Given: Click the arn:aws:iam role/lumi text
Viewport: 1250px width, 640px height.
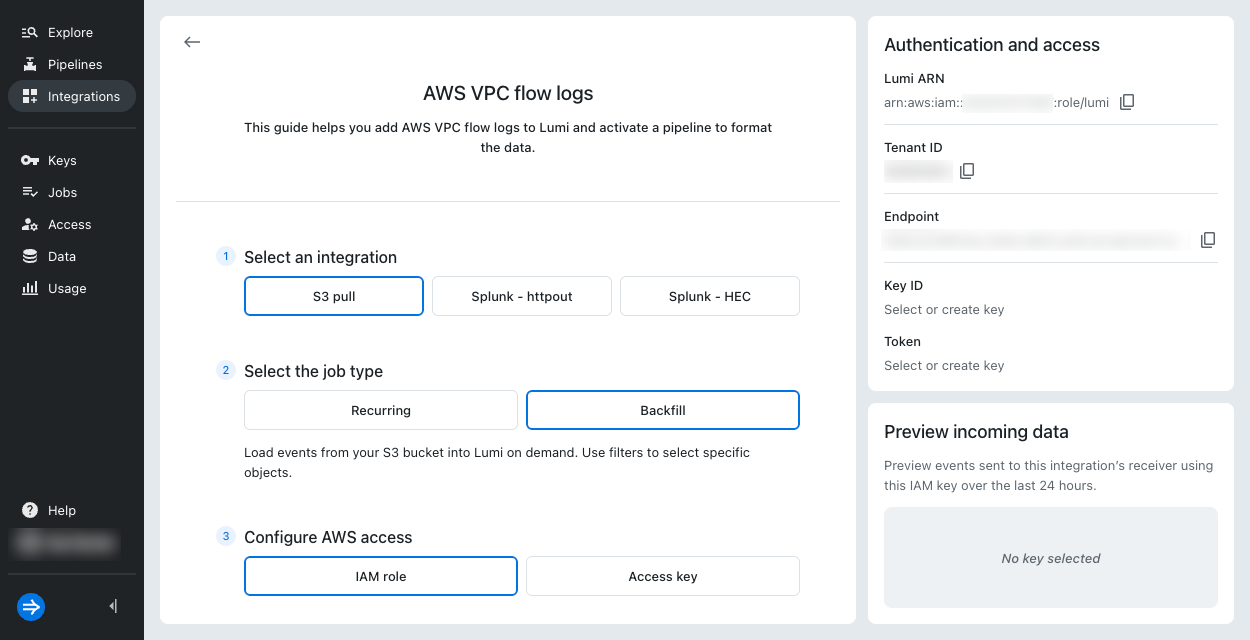Looking at the screenshot, I should coord(996,102).
